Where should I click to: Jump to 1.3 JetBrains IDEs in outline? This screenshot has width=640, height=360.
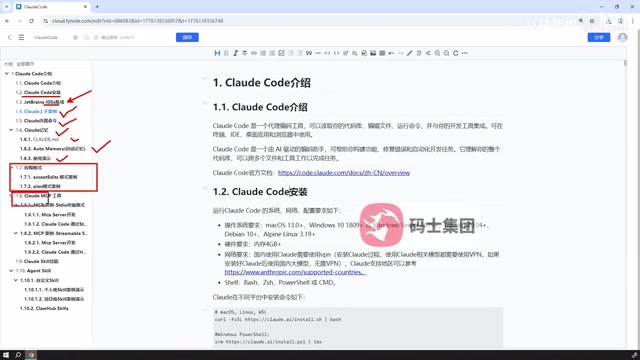tap(40, 102)
